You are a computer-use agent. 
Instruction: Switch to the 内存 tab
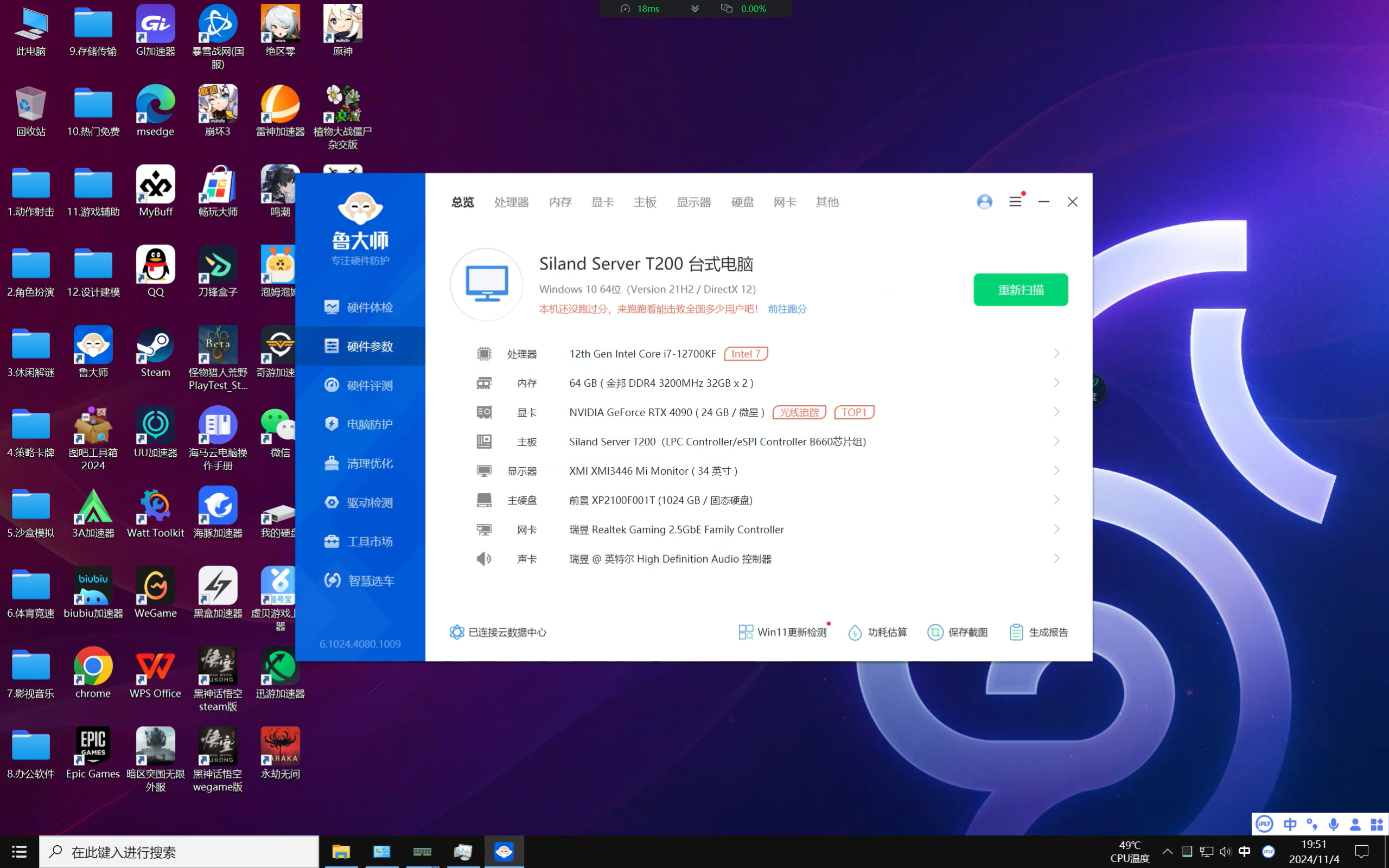(560, 202)
